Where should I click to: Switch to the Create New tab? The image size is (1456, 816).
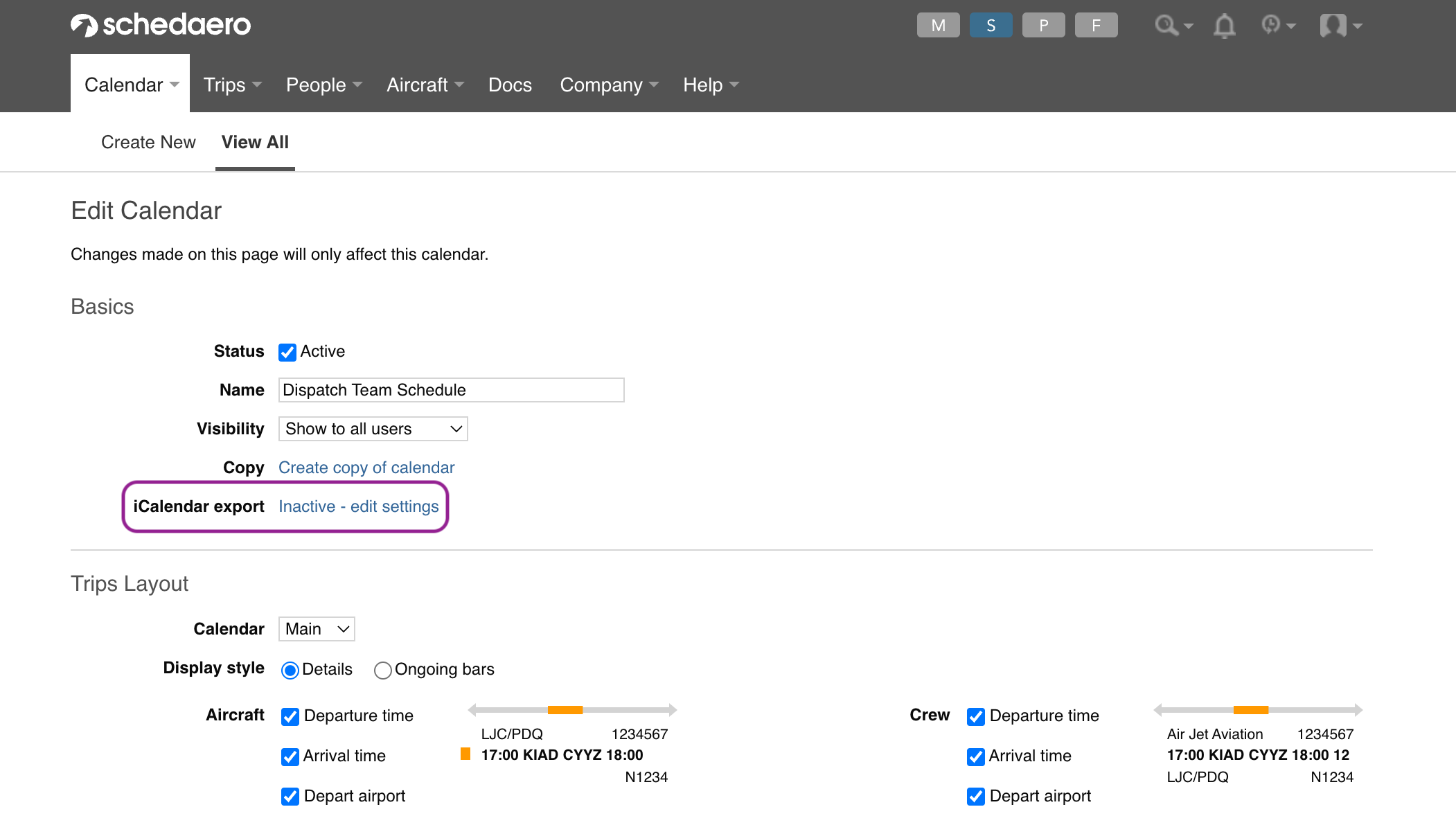(148, 142)
